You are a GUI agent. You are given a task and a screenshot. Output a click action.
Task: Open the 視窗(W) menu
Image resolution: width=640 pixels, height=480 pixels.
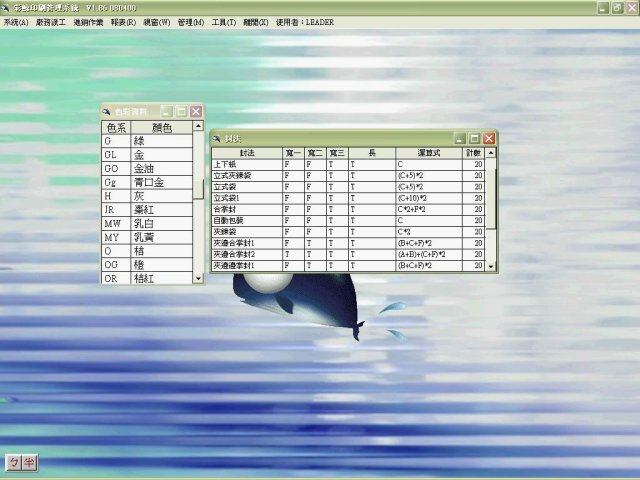point(157,22)
